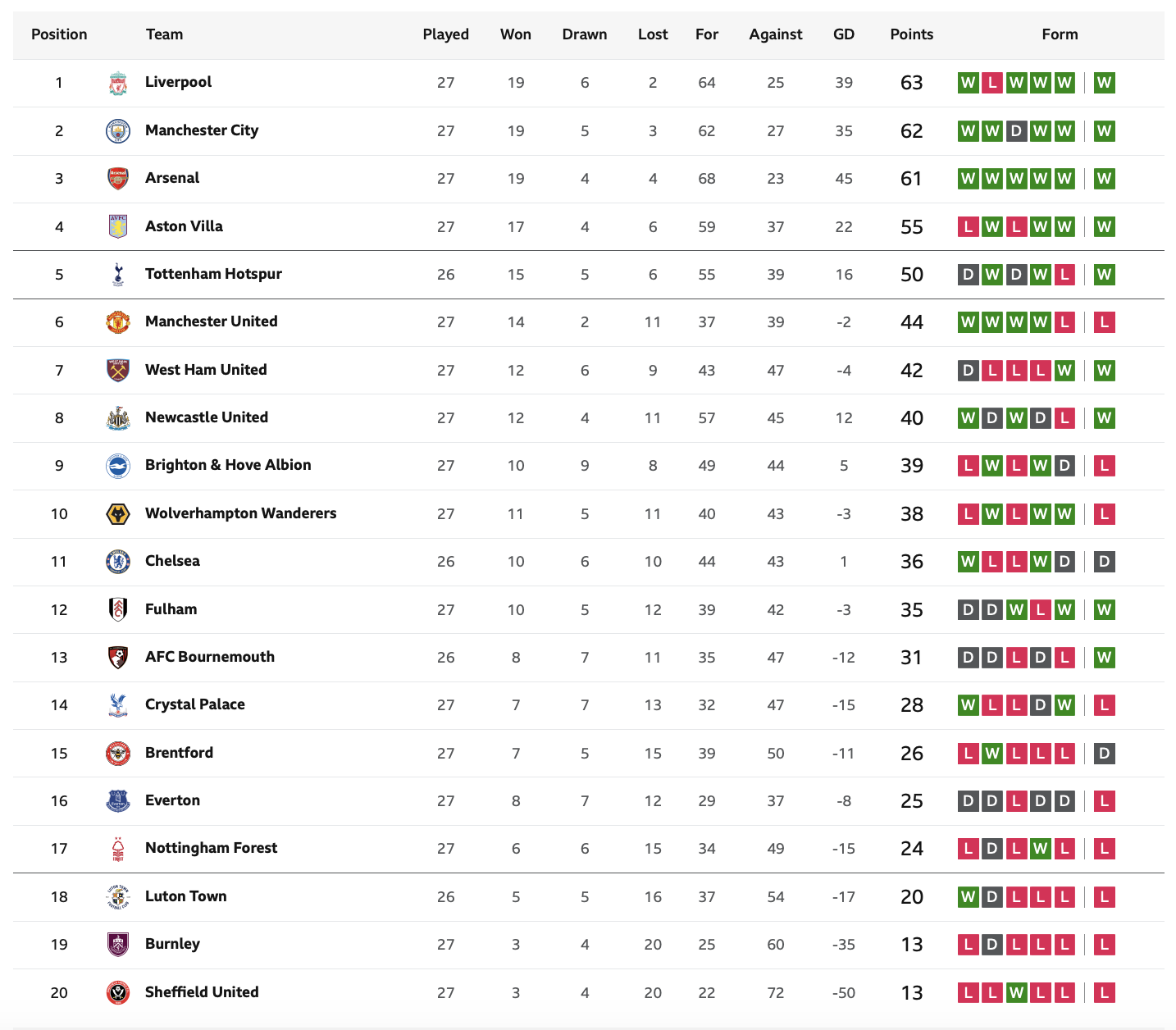The width and height of the screenshot is (1176, 1030).
Task: Click the Chelsea club crest
Action: pos(118,562)
